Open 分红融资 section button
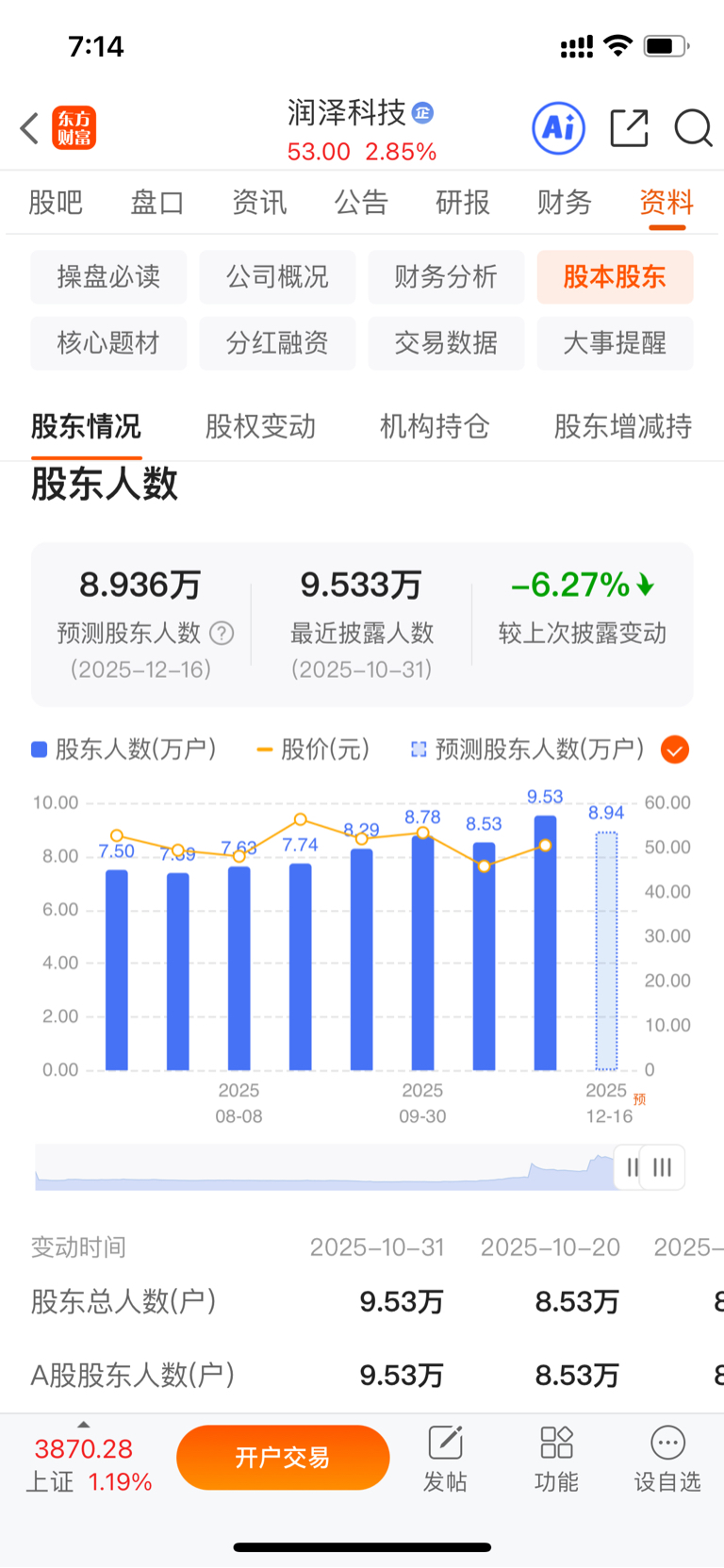Screen dimensions: 724x1568 tap(277, 343)
